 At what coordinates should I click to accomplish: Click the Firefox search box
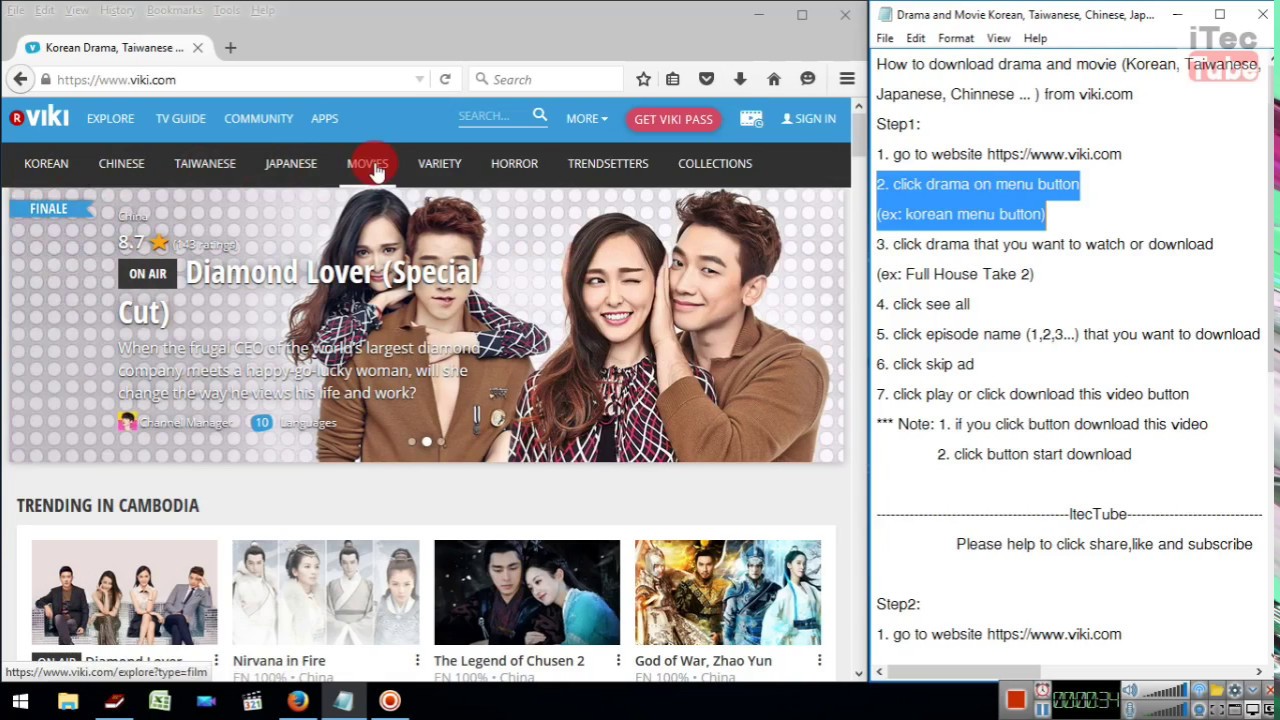[x=545, y=79]
